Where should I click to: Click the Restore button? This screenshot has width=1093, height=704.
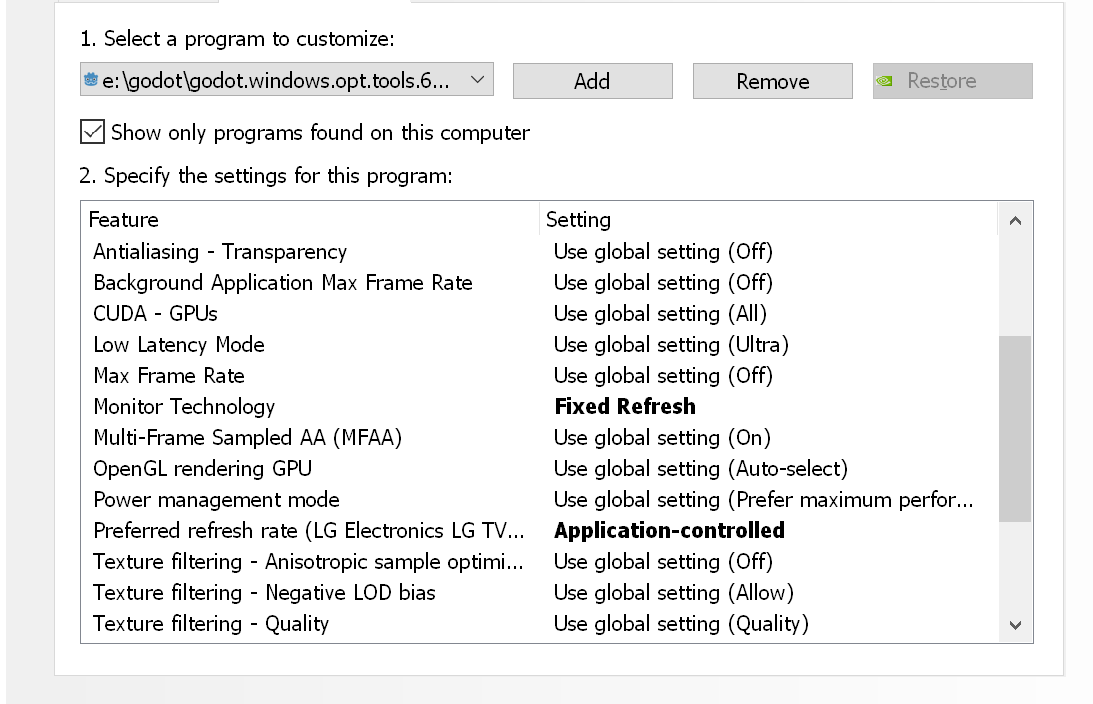(950, 80)
